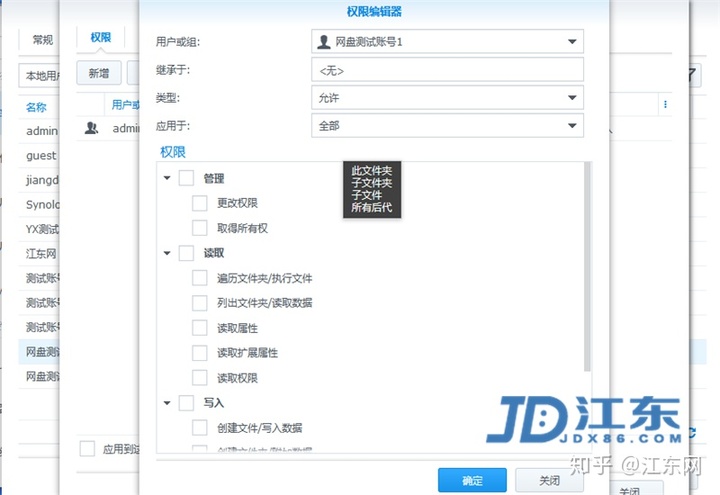
Task: Open the 应用于 dropdown showing 全部
Action: pos(447,125)
